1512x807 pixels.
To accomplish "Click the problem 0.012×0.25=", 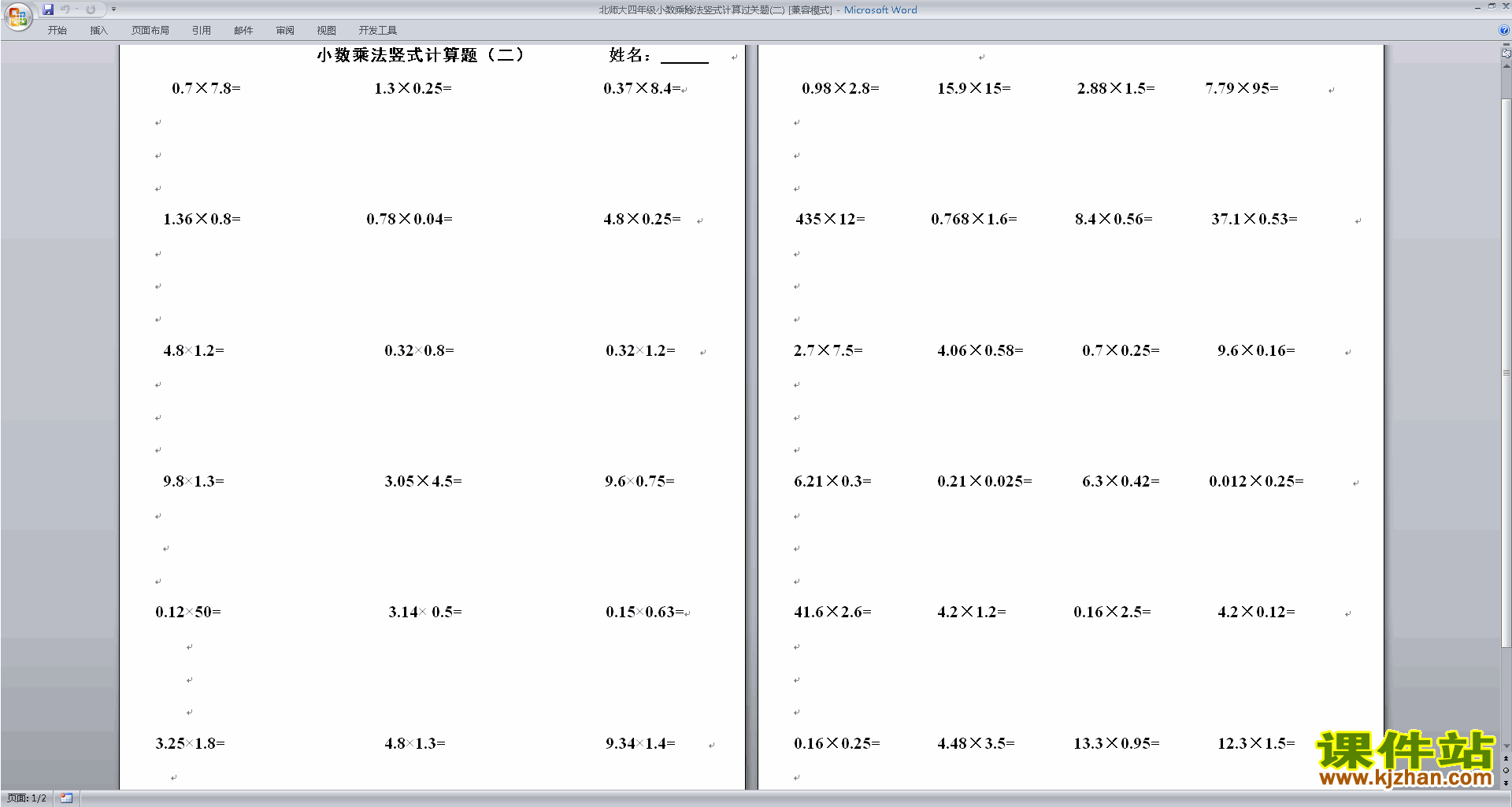I will coord(1256,481).
